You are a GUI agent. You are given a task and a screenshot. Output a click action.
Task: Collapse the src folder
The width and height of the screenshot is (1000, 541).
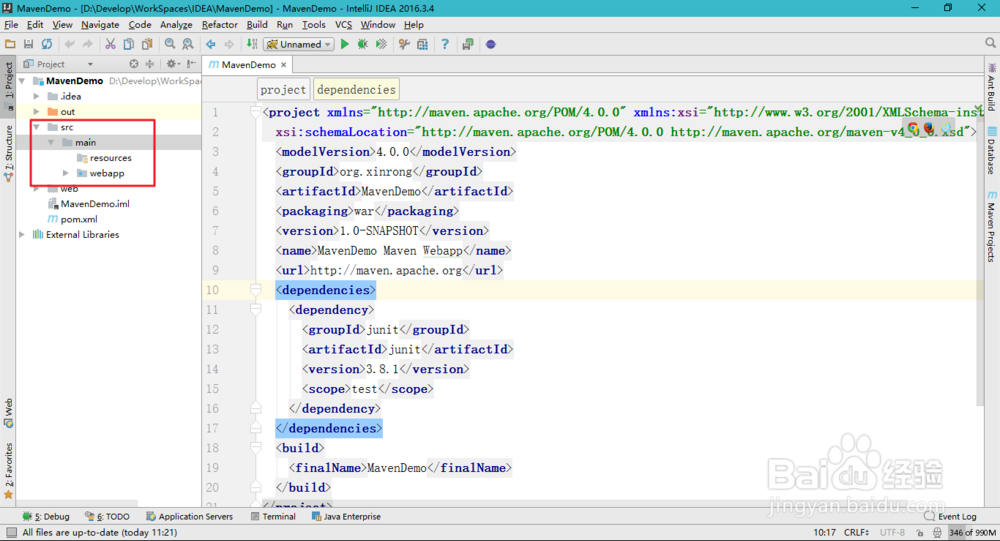36,127
